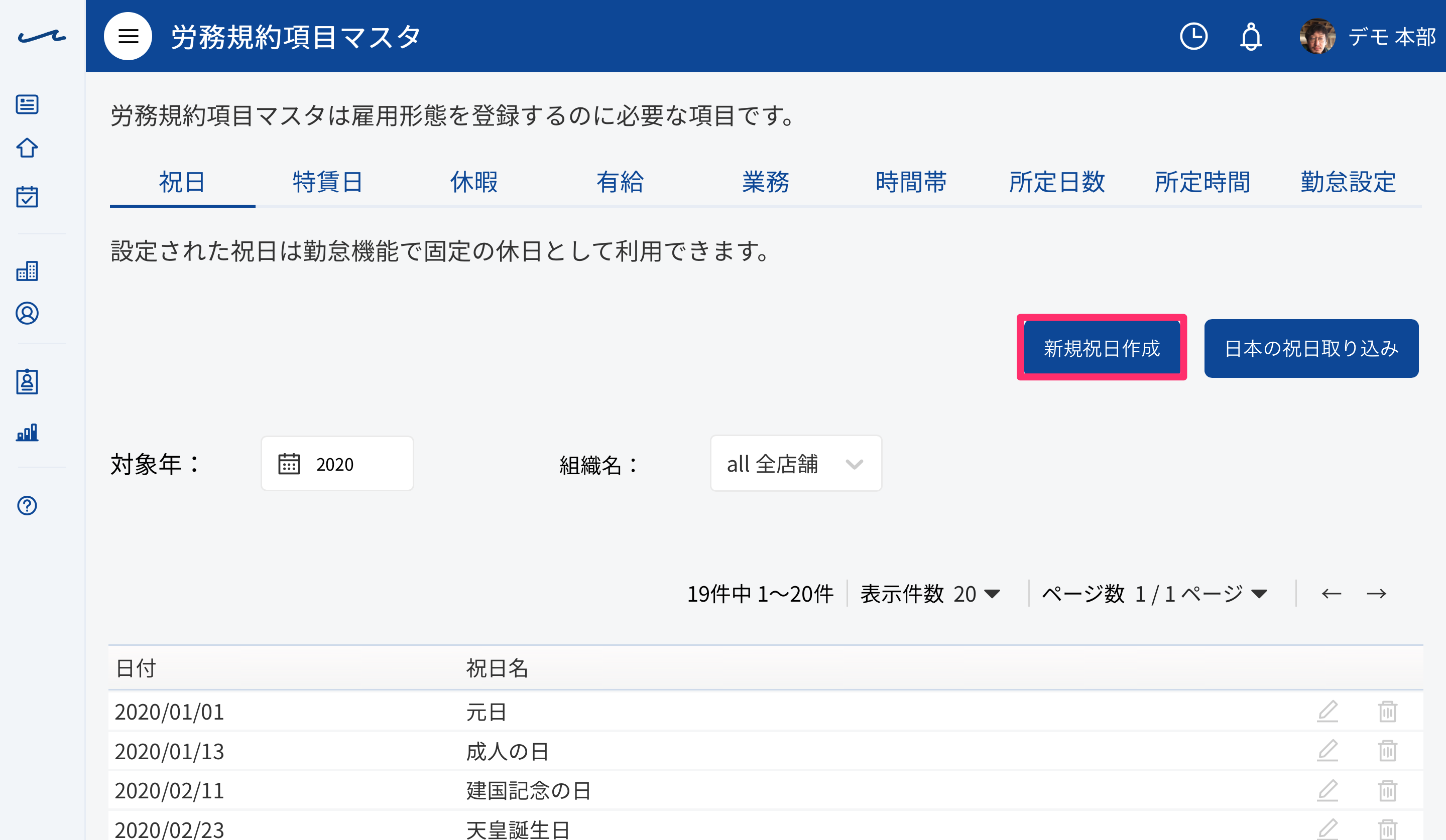1446x840 pixels.
Task: Click the 対象年 2020 date field
Action: pos(337,463)
